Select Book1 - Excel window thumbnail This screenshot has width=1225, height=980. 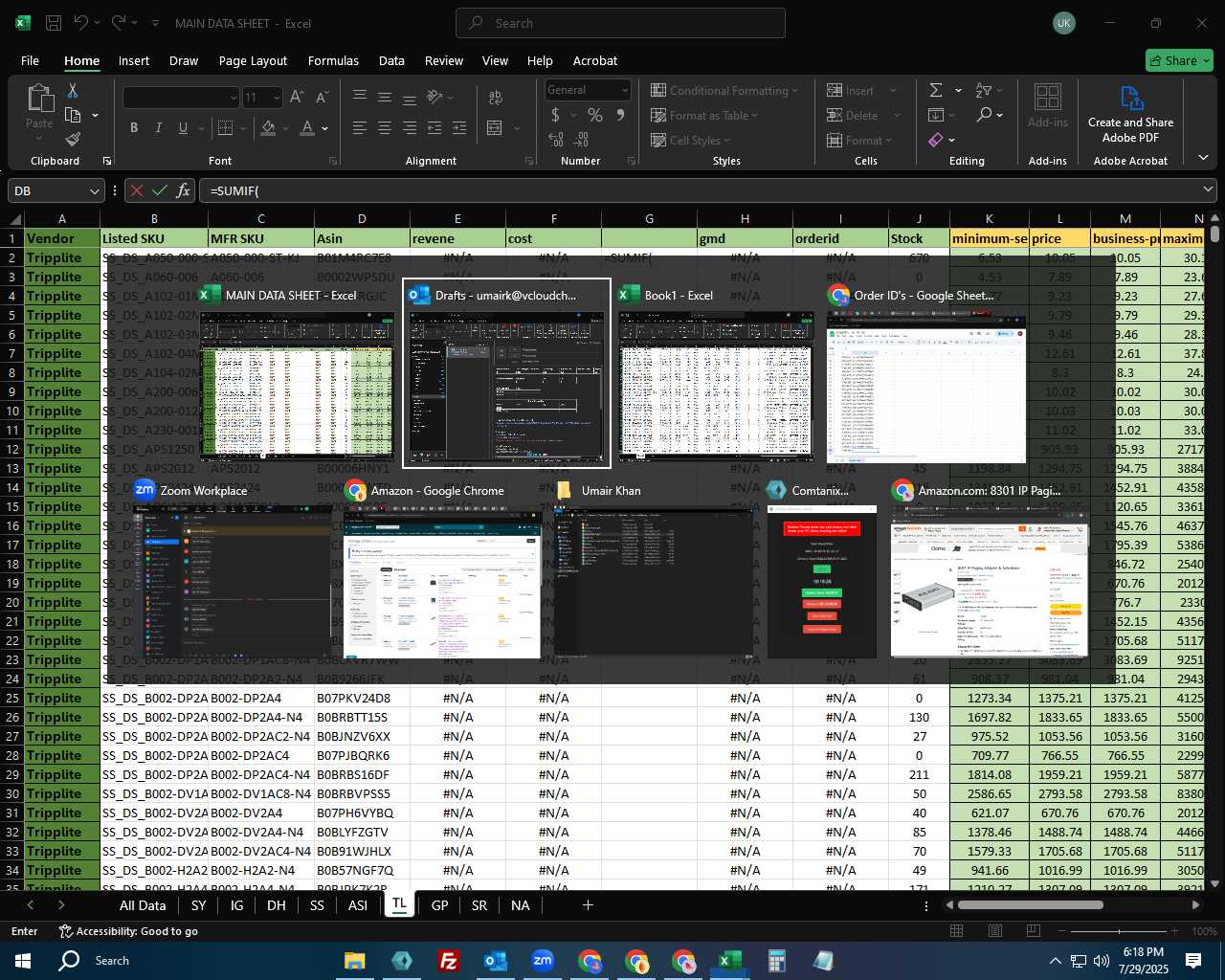pyautogui.click(x=716, y=373)
